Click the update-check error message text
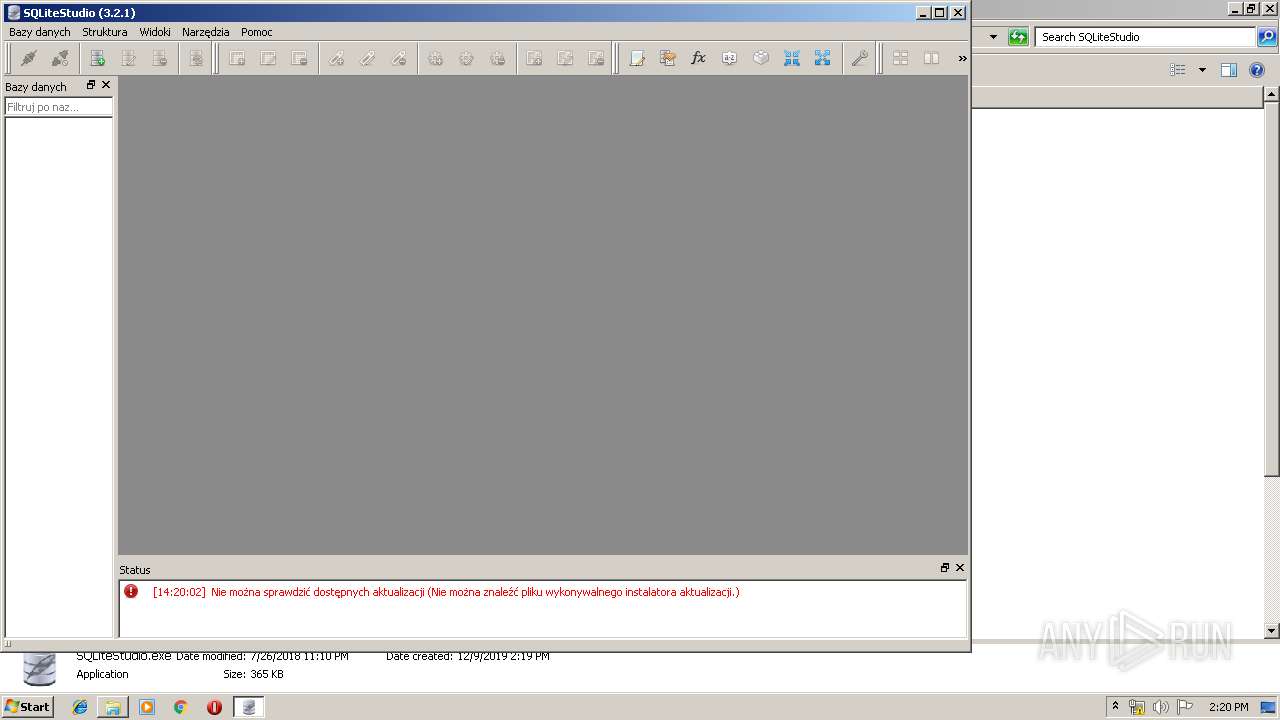This screenshot has height=720, width=1280. [x=475, y=592]
